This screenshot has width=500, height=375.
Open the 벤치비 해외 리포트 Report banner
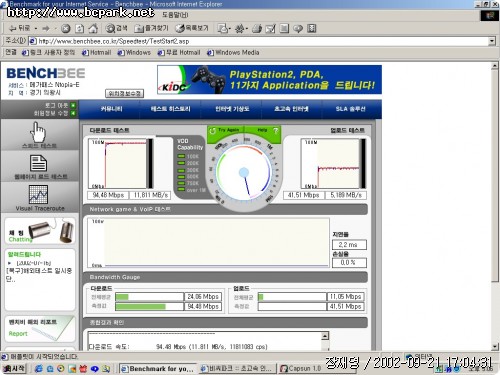pyautogui.click(x=40, y=328)
